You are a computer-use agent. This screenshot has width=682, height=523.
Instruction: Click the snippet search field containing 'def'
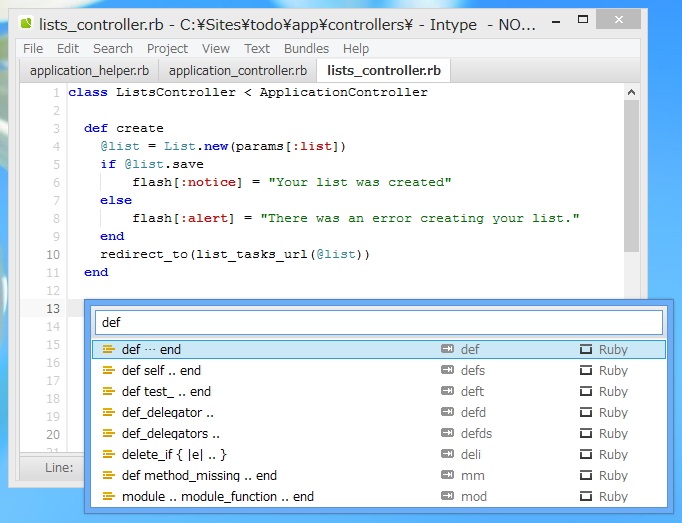point(379,322)
